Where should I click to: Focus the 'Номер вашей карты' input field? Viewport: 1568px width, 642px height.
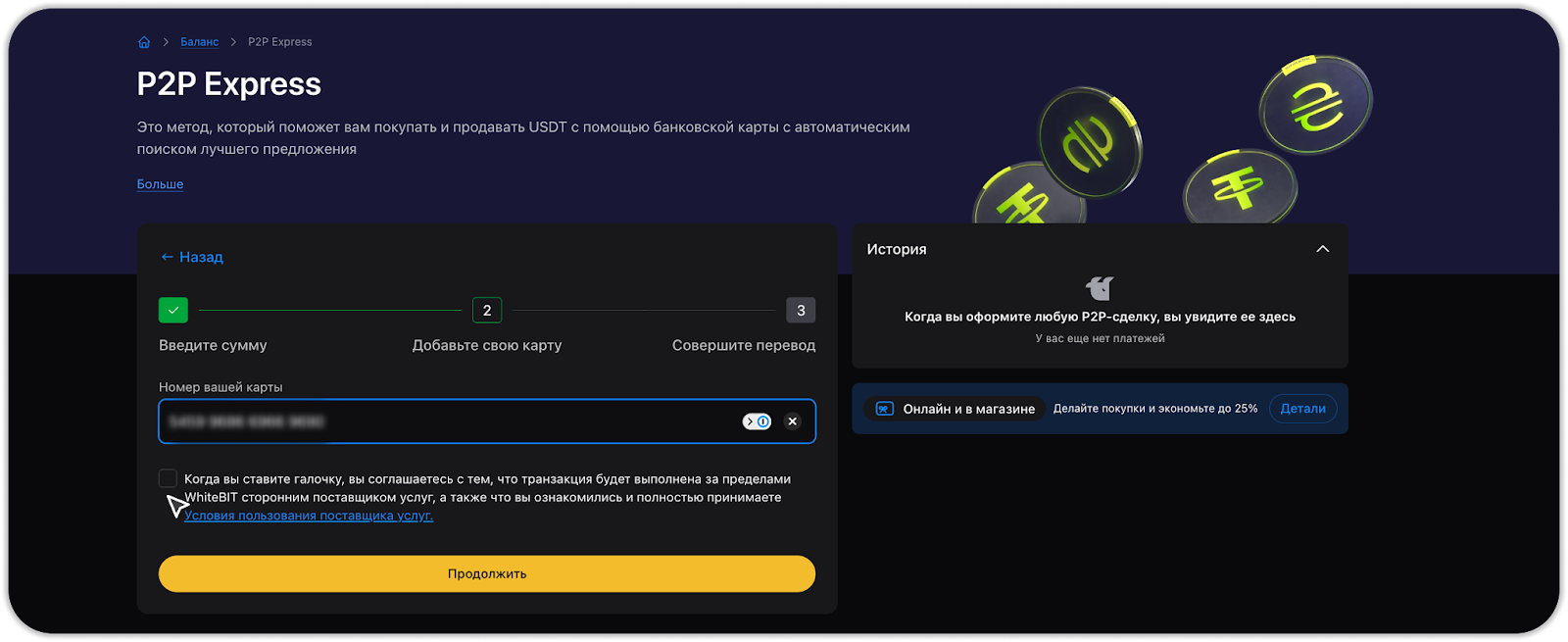(x=441, y=421)
